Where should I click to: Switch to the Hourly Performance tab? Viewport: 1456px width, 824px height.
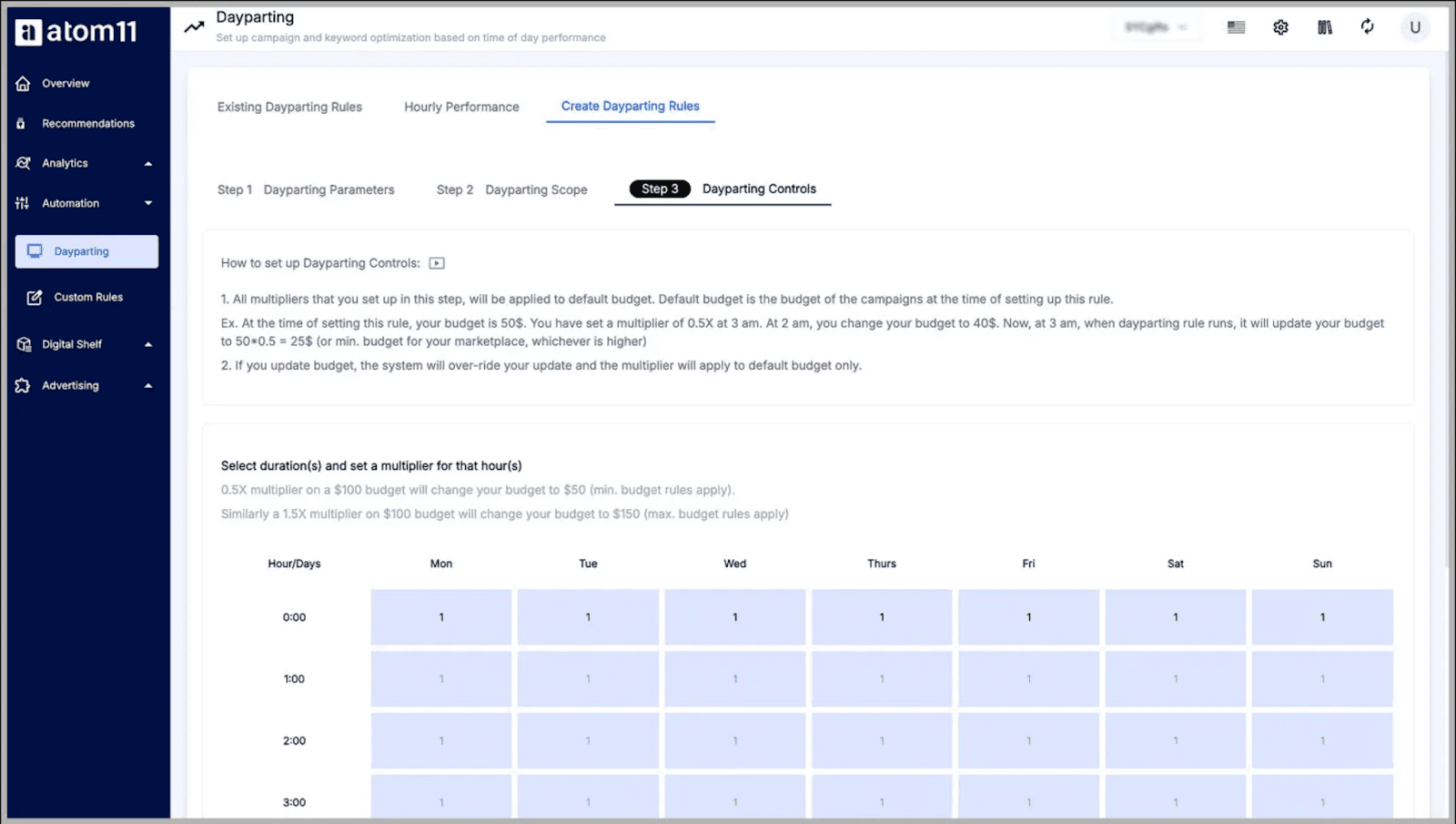(x=461, y=107)
